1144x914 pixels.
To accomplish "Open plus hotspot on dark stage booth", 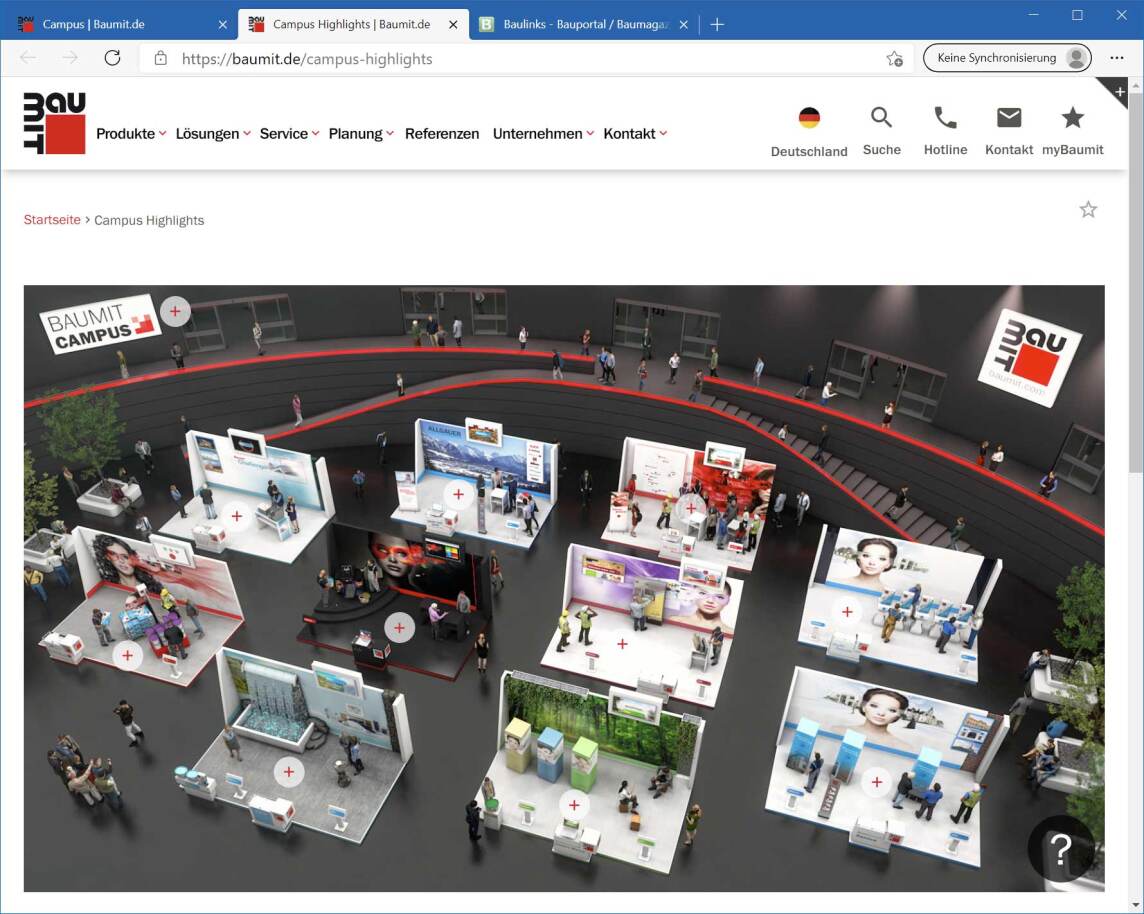I will (x=399, y=627).
